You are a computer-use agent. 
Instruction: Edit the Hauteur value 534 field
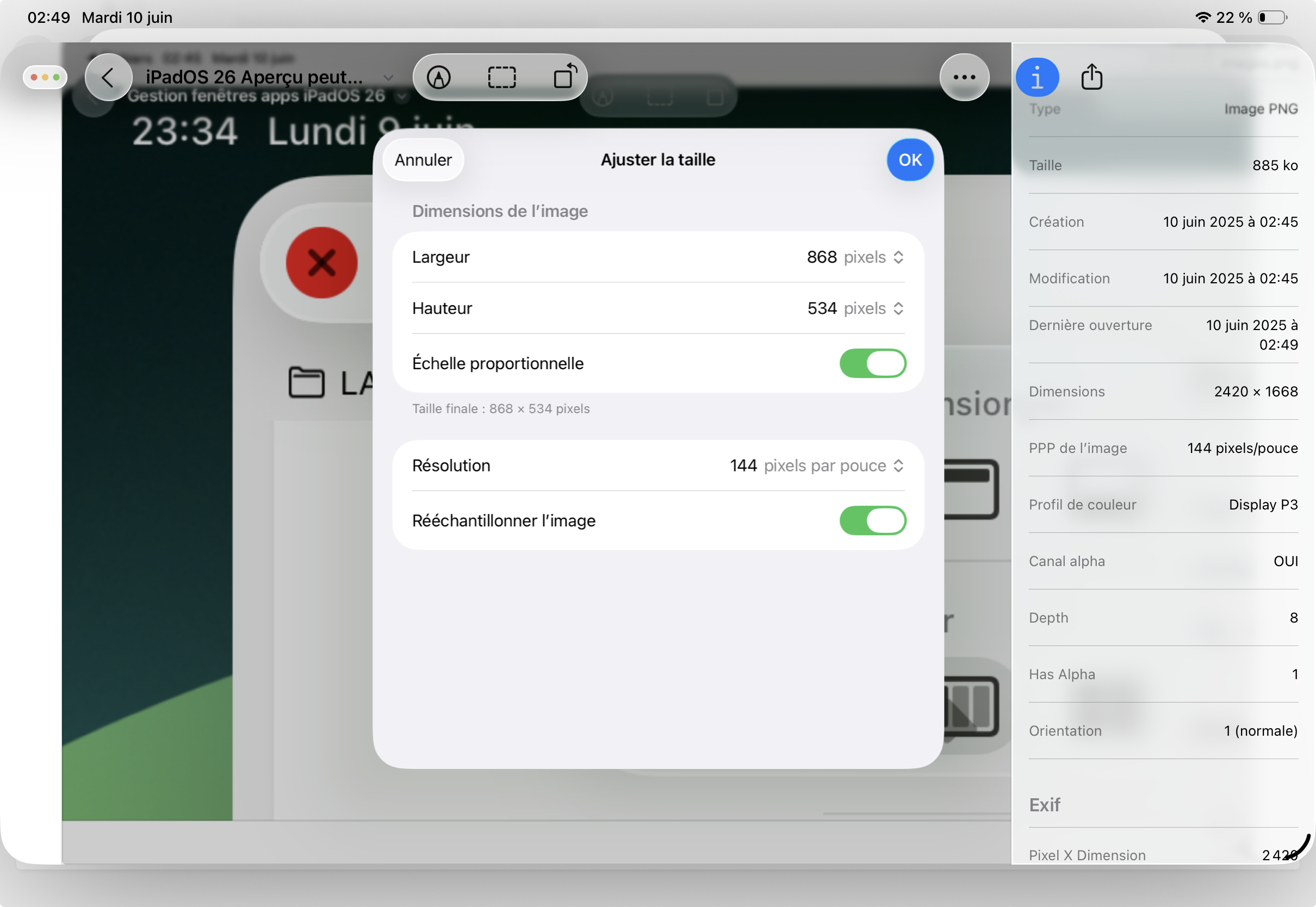[822, 308]
